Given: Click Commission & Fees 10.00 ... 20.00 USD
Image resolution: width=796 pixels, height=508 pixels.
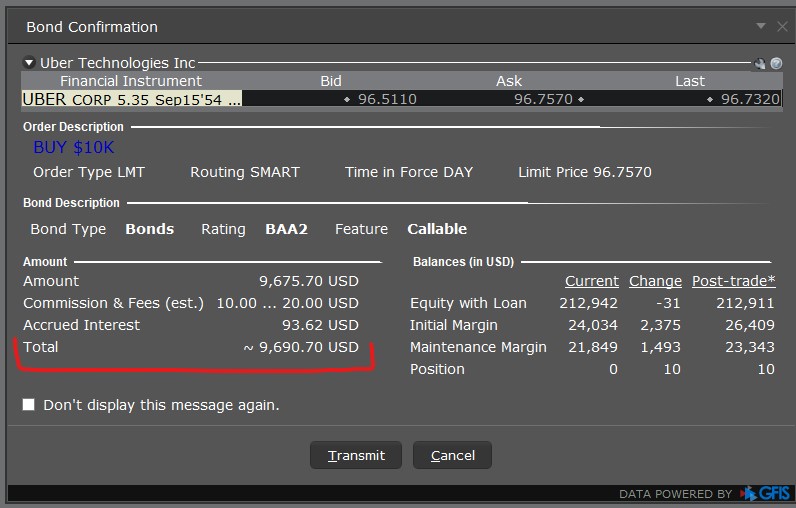Looking at the screenshot, I should coord(287,303).
